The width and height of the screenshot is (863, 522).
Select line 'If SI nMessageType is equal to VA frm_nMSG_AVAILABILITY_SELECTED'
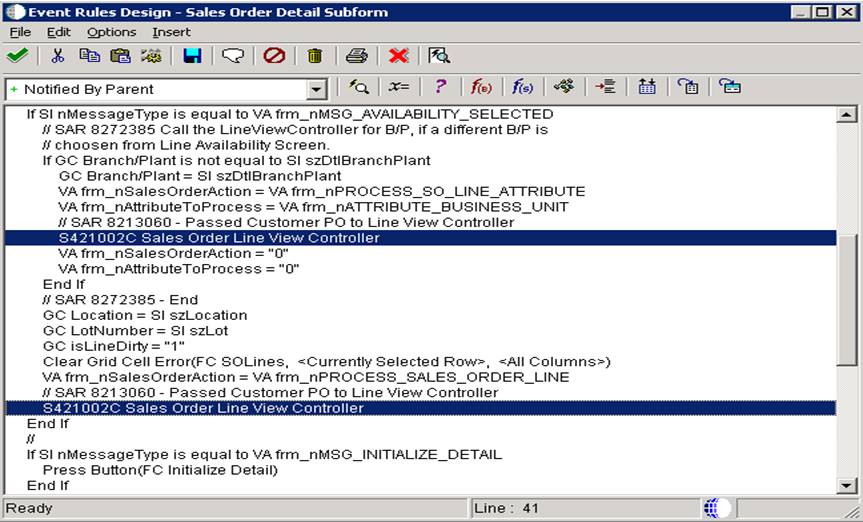(x=290, y=114)
